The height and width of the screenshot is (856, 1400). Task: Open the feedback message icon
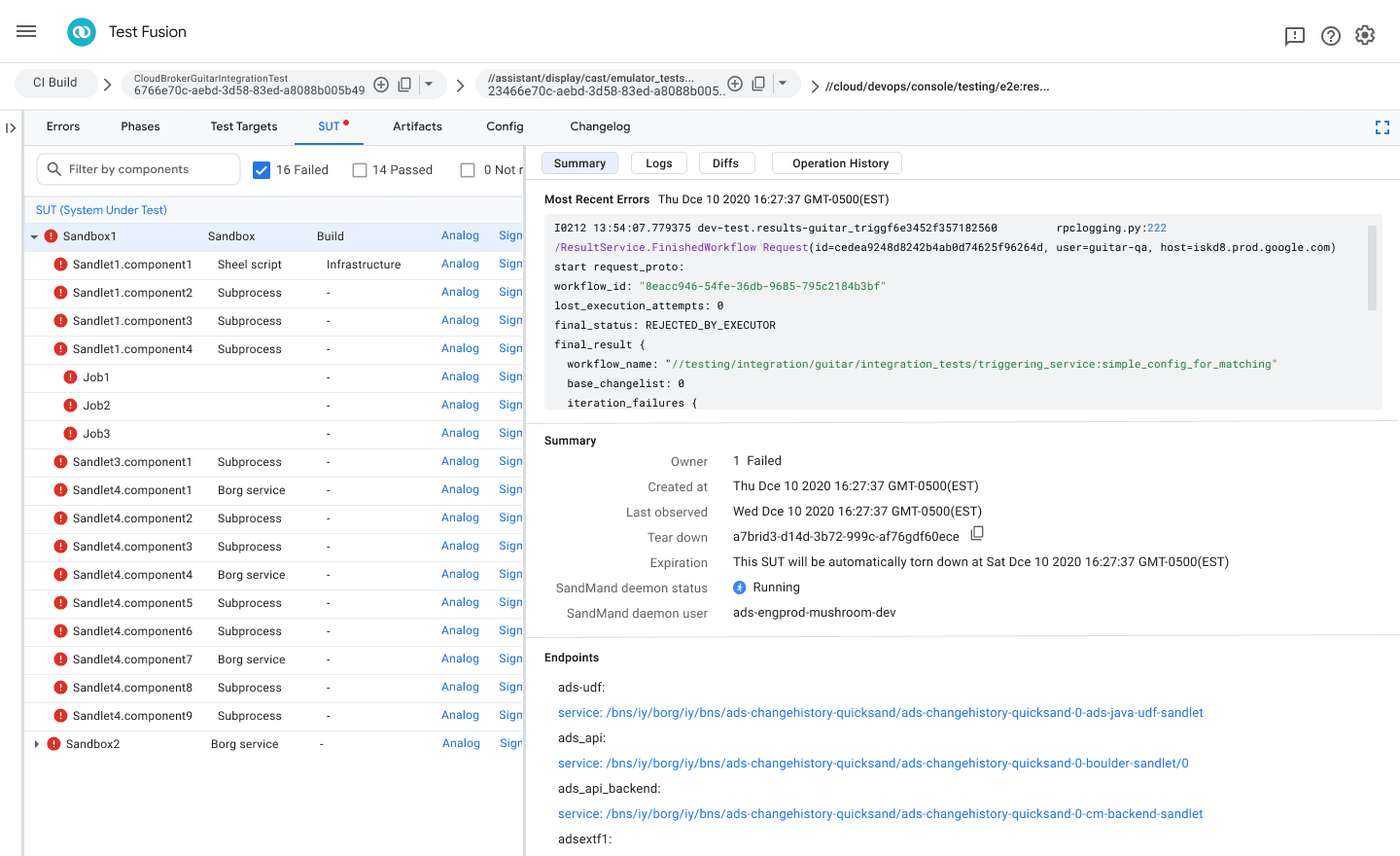point(1294,36)
